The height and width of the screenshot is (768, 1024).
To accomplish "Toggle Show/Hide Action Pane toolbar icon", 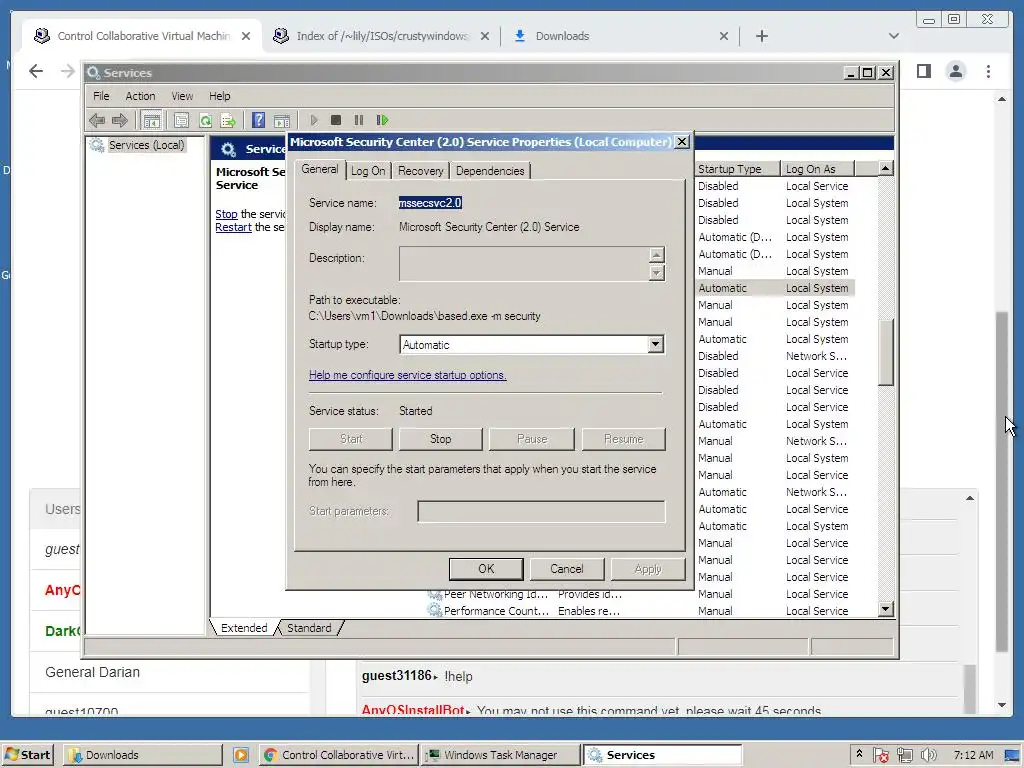I will point(282,120).
